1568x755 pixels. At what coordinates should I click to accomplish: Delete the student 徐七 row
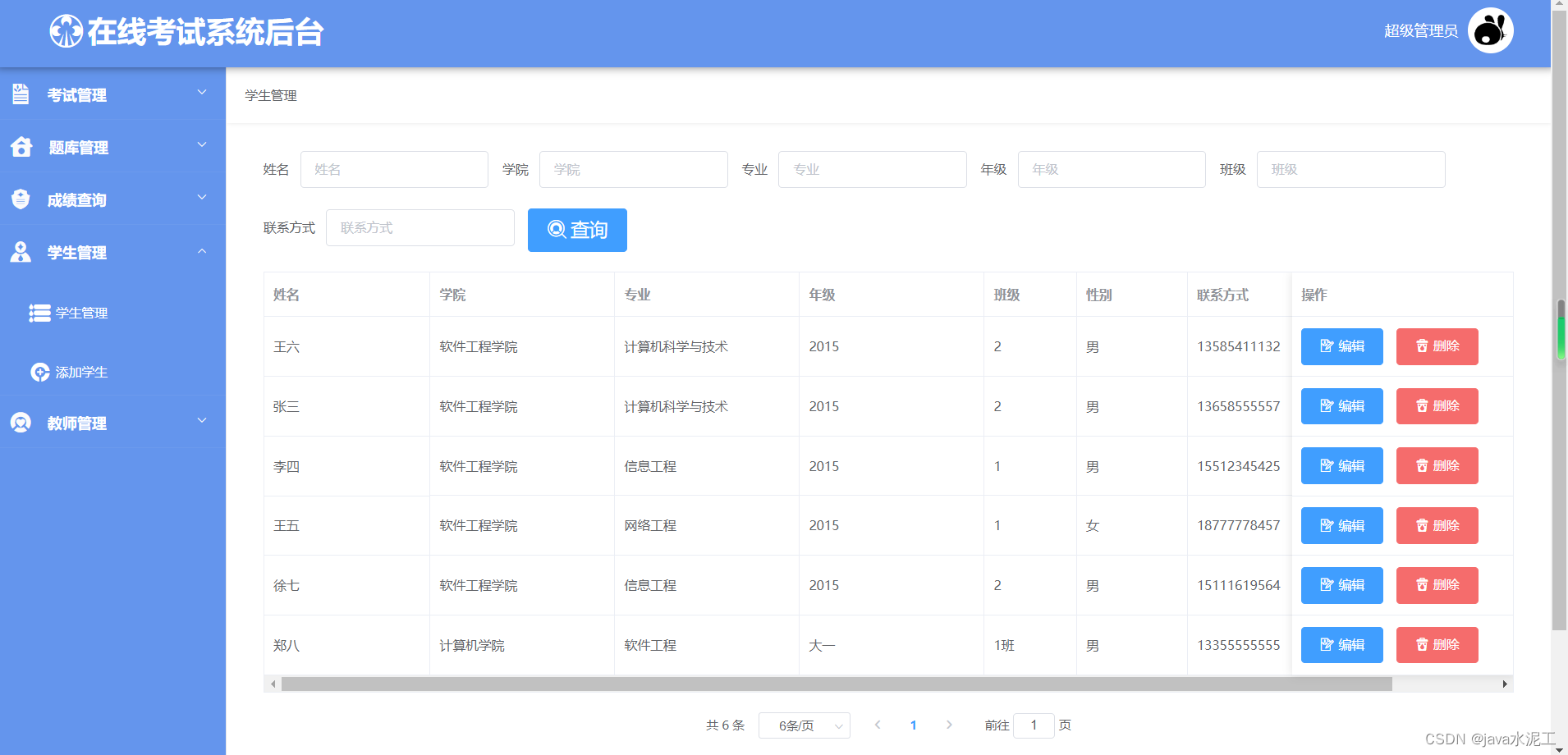[1437, 585]
